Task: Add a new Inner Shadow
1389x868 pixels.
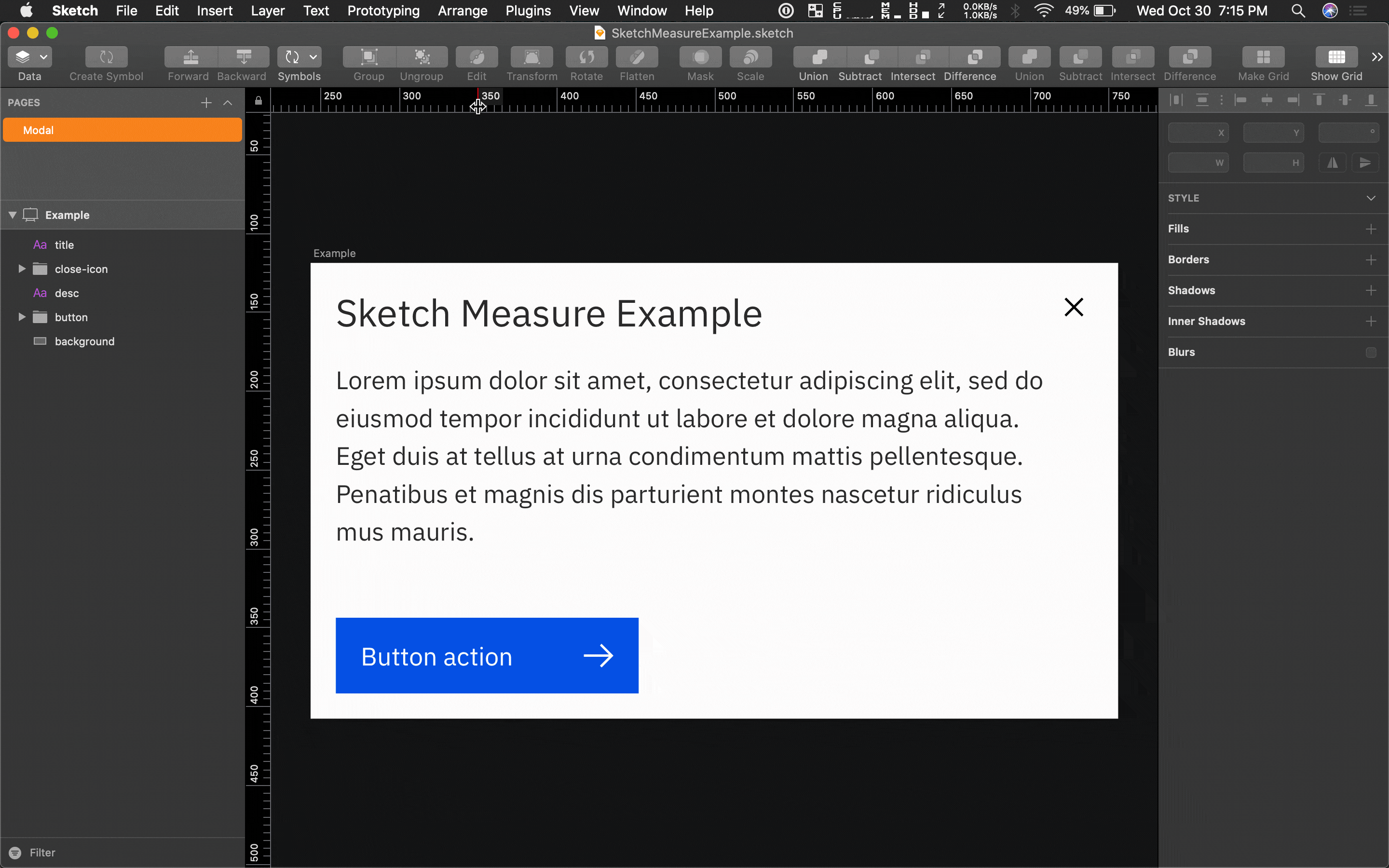Action: tap(1371, 322)
